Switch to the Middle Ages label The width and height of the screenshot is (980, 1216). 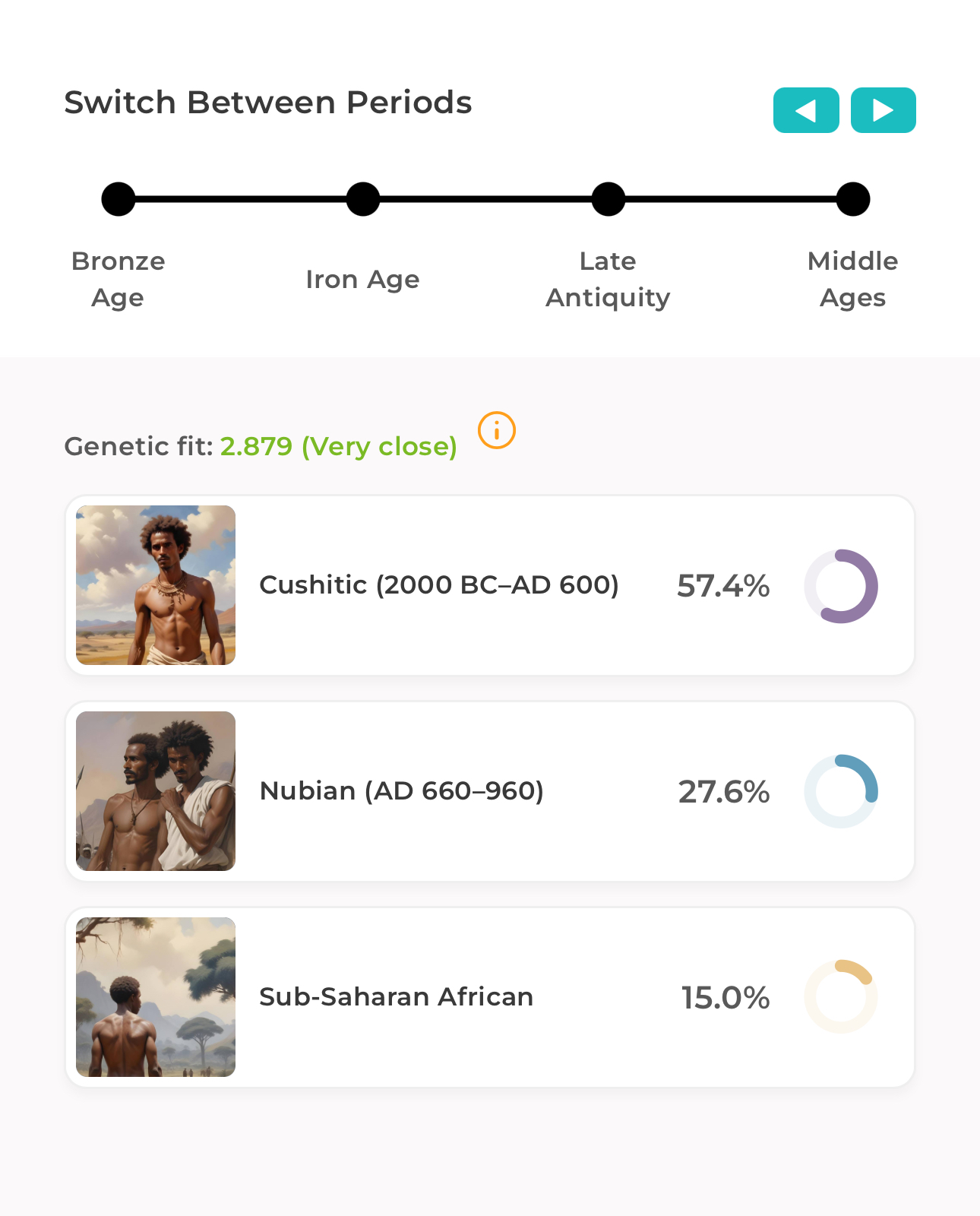[852, 279]
